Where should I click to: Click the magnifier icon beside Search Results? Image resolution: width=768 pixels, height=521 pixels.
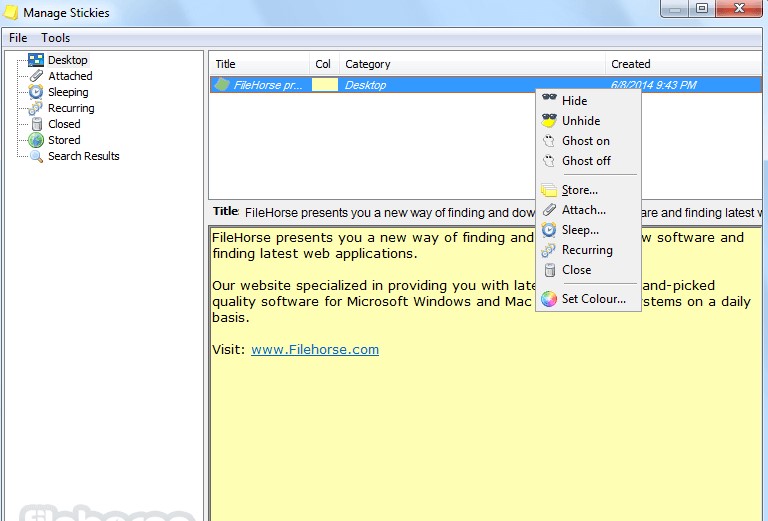36,156
